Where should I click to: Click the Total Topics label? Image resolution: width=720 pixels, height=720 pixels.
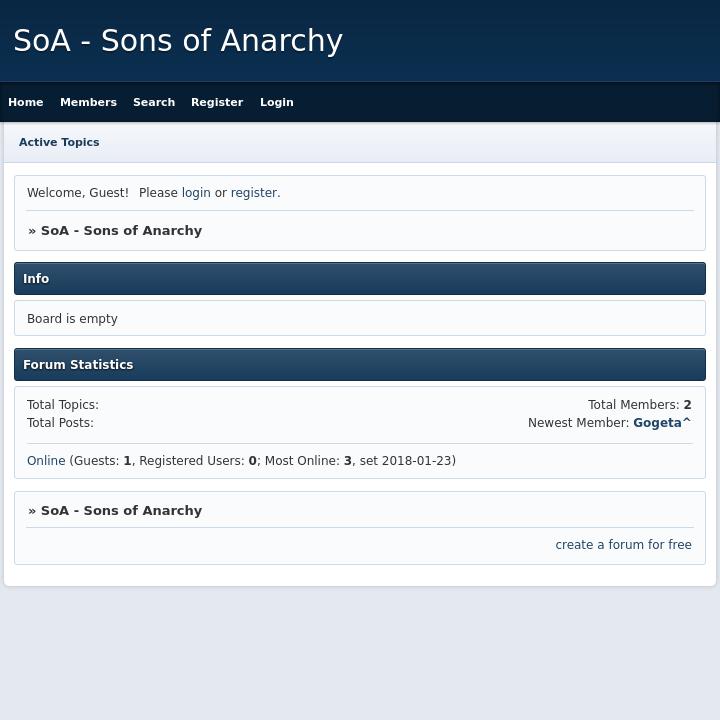tap(63, 405)
